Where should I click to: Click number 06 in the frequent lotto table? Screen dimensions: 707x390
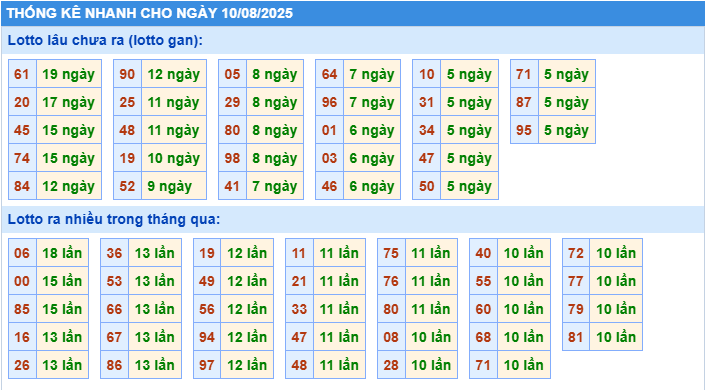(x=22, y=253)
